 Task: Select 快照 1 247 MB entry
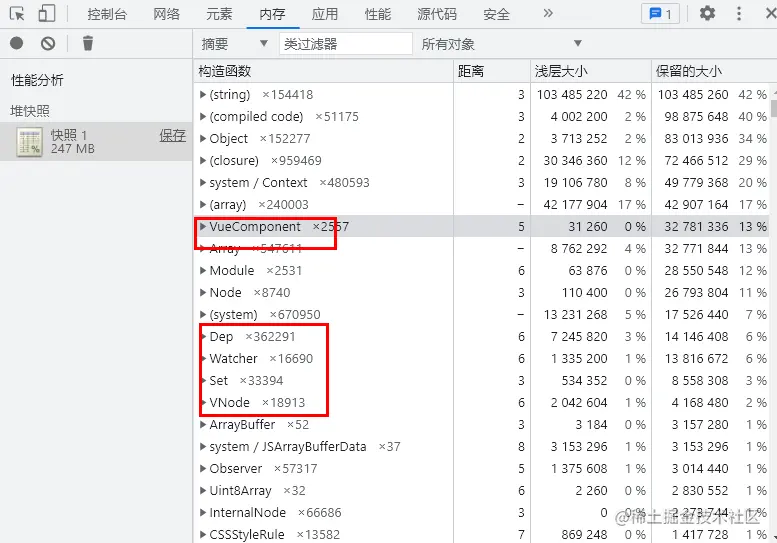(x=96, y=142)
